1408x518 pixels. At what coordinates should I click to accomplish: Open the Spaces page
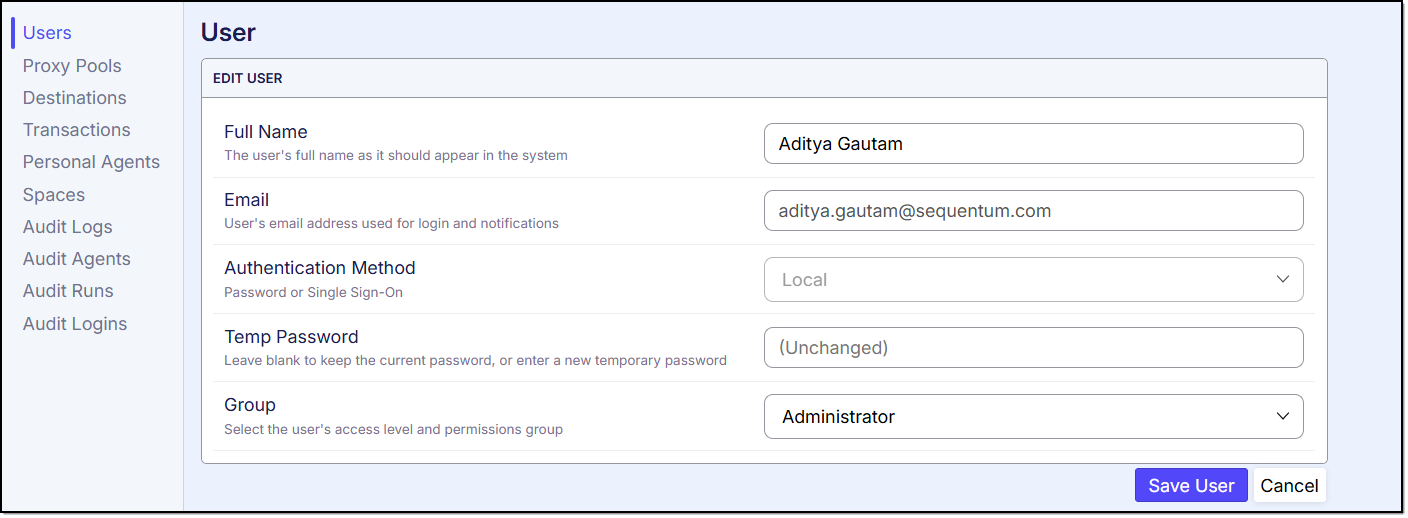point(54,195)
